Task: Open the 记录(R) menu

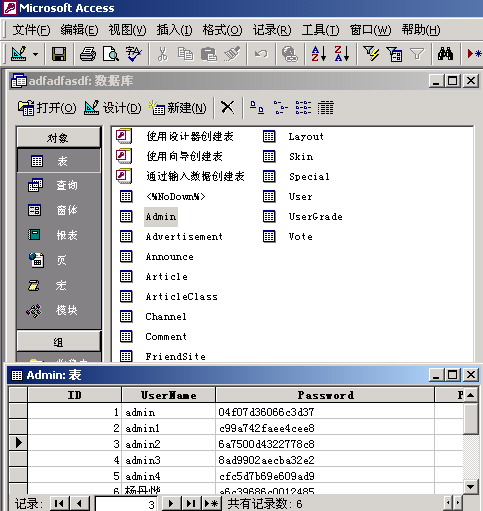Action: 272,30
